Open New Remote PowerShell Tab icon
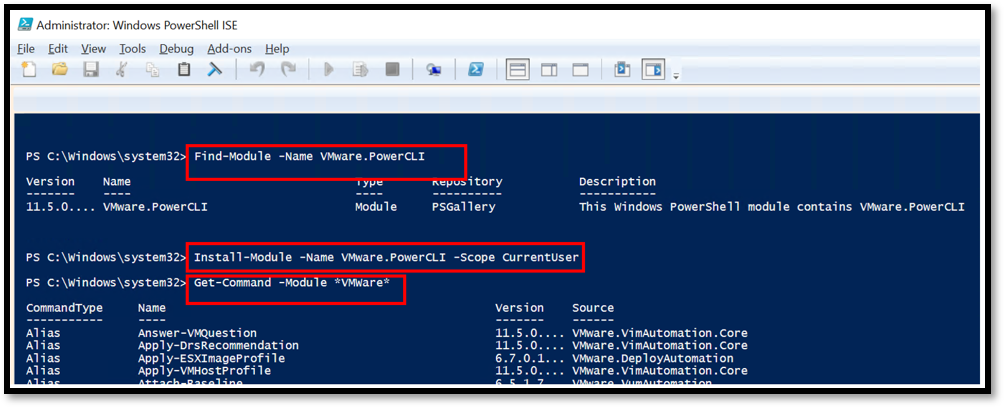The height and width of the screenshot is (407, 1004). point(433,69)
